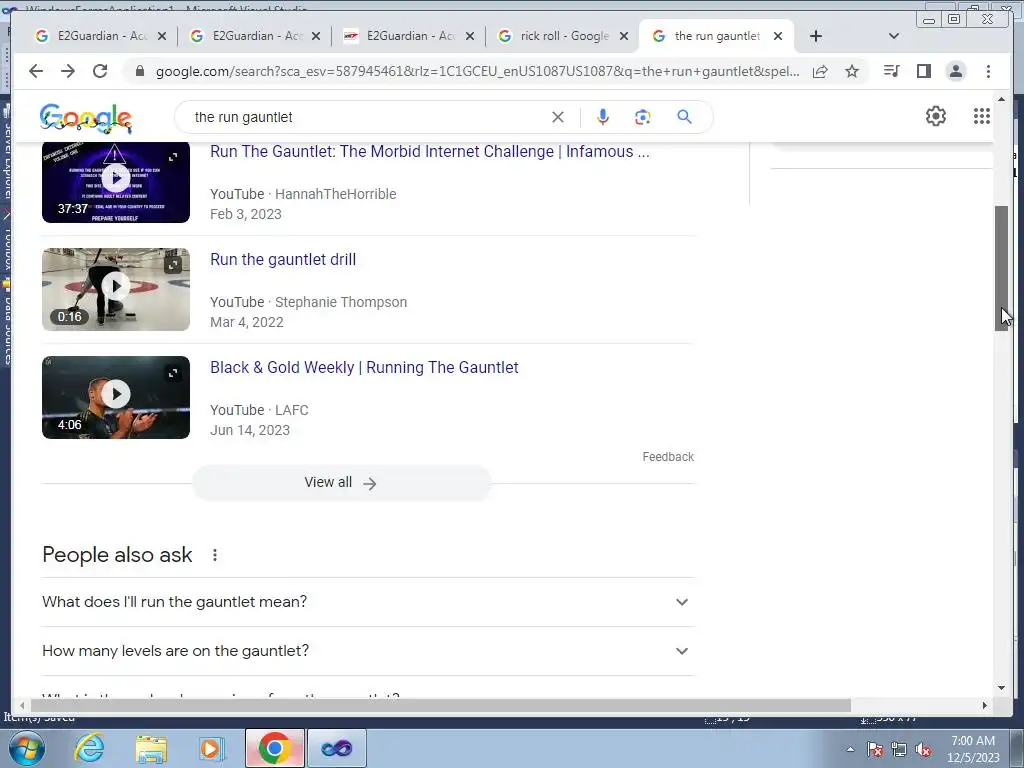Expand preview on the 37:37 video thumbnail
This screenshot has width=1024, height=768.
[x=173, y=157]
